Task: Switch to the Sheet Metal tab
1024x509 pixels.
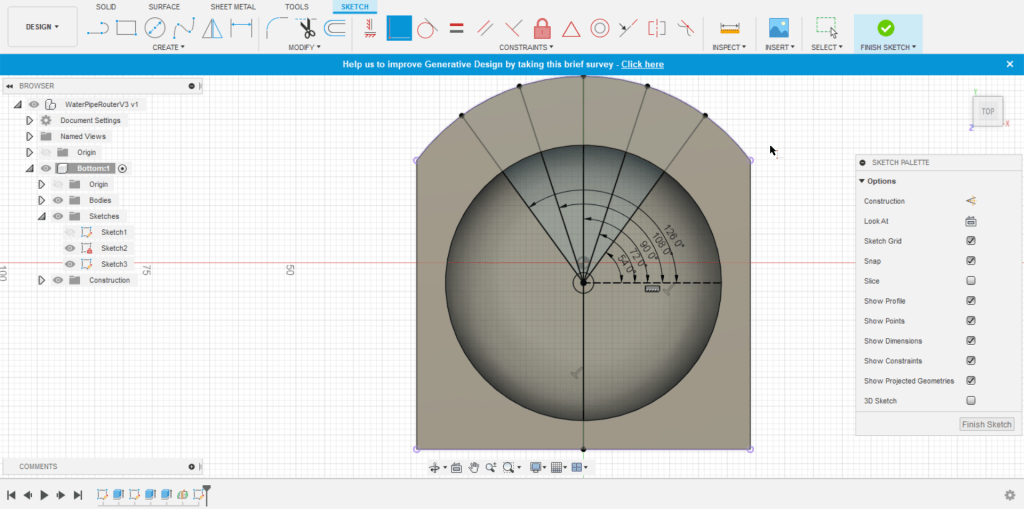Action: 232,7
